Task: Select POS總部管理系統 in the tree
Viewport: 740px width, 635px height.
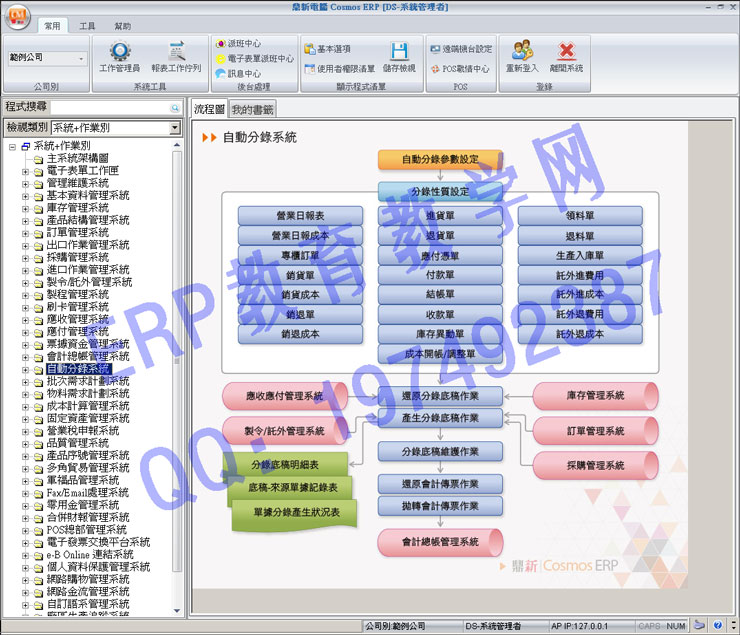Action: click(87, 530)
